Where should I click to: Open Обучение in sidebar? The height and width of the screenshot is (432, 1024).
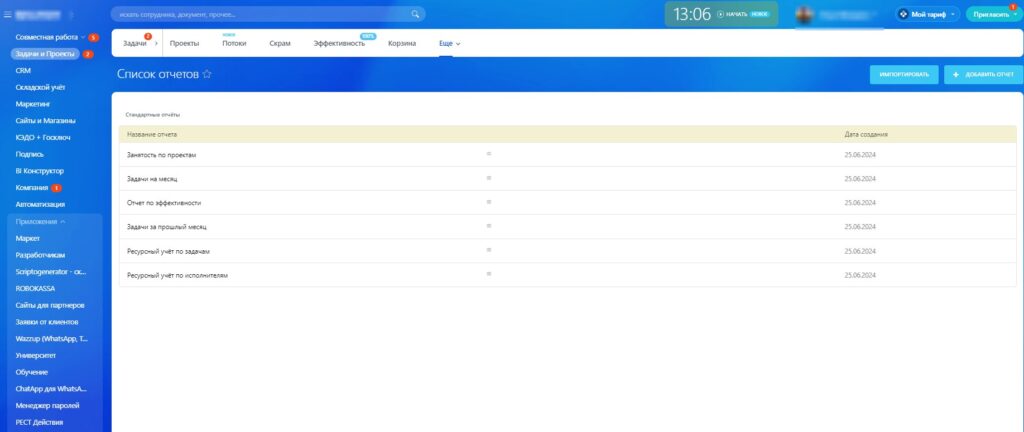coord(31,372)
